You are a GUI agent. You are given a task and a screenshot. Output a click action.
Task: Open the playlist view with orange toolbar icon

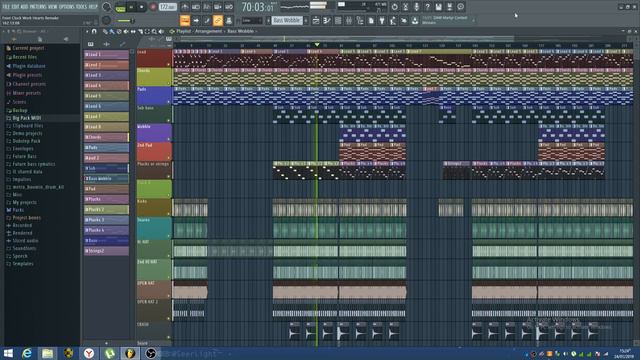coord(185,20)
